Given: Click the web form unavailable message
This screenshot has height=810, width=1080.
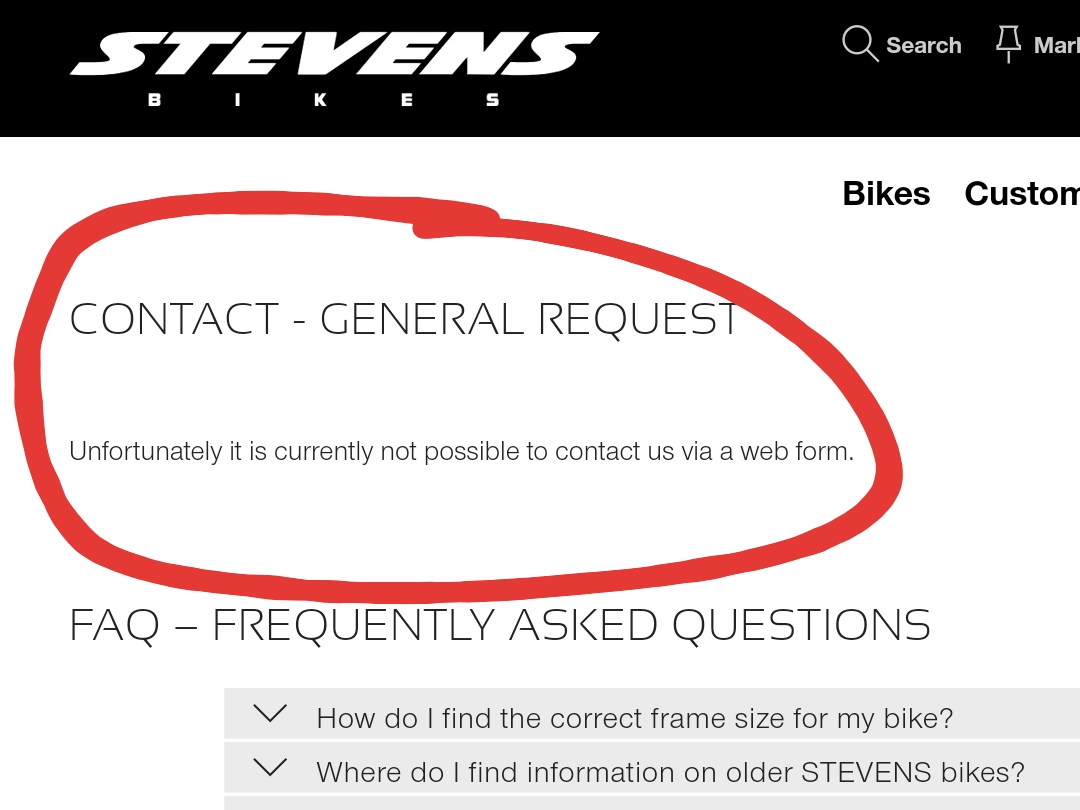Looking at the screenshot, I should [x=462, y=452].
